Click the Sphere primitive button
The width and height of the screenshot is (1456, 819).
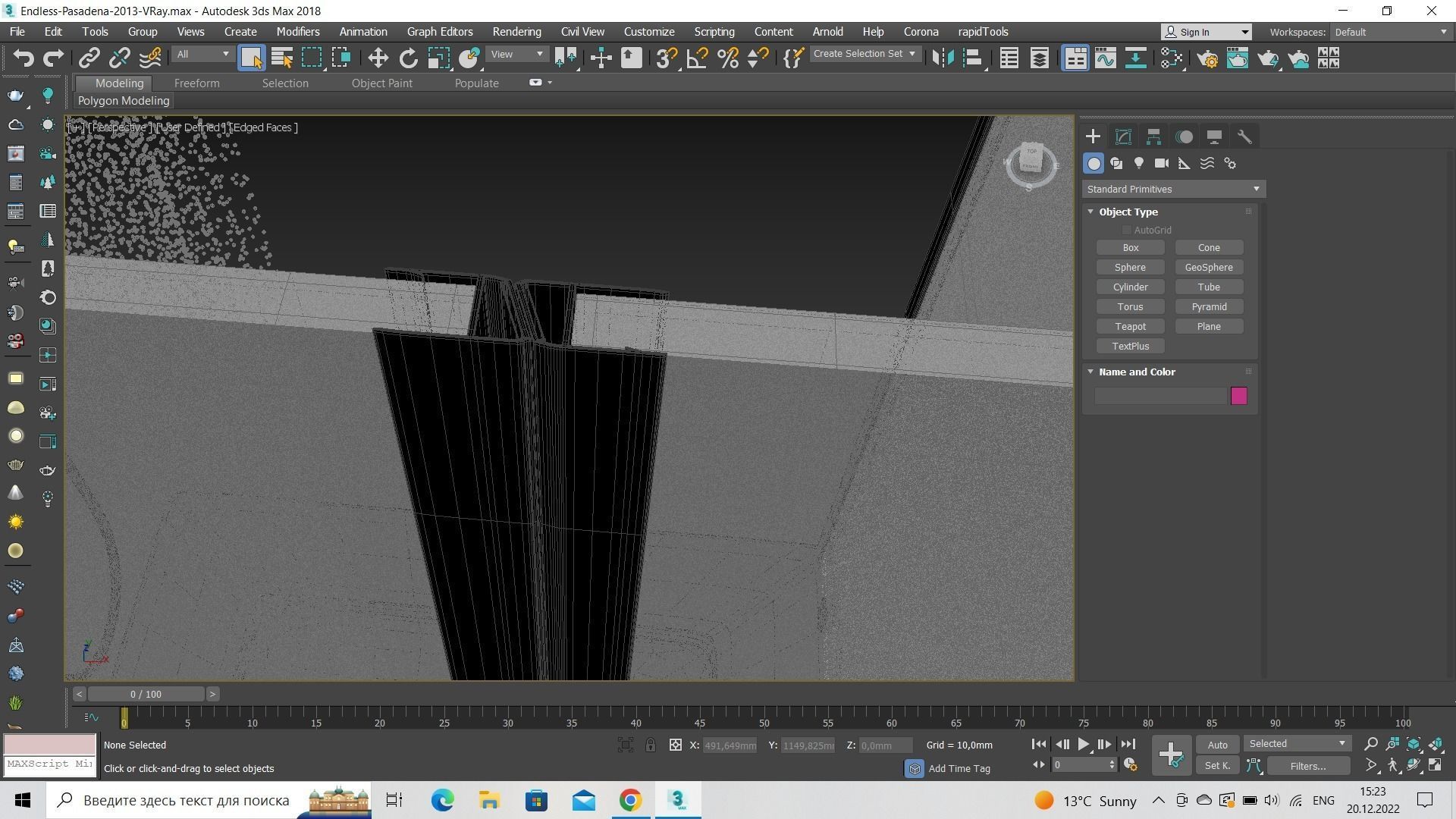coord(1130,268)
